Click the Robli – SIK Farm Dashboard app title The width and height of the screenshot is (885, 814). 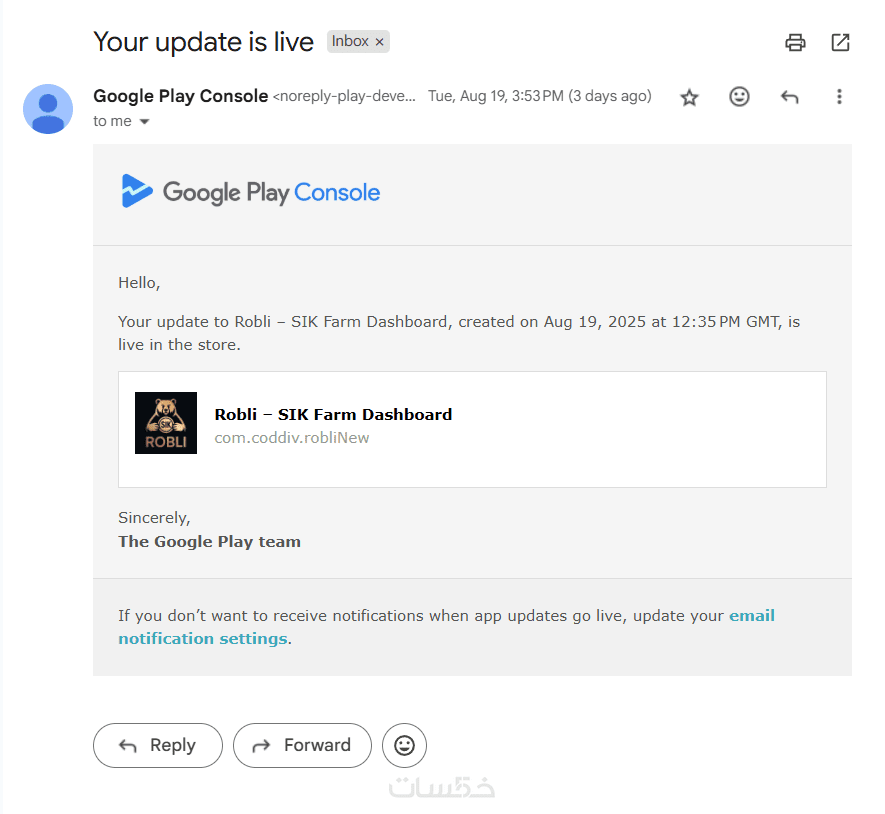[x=333, y=414]
